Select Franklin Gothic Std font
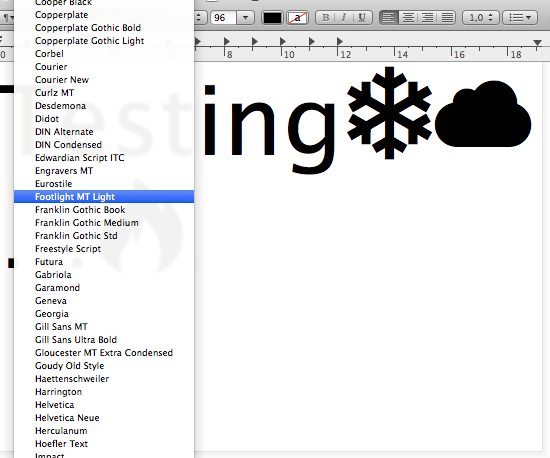Viewport: 550px width, 458px height. coord(104,235)
